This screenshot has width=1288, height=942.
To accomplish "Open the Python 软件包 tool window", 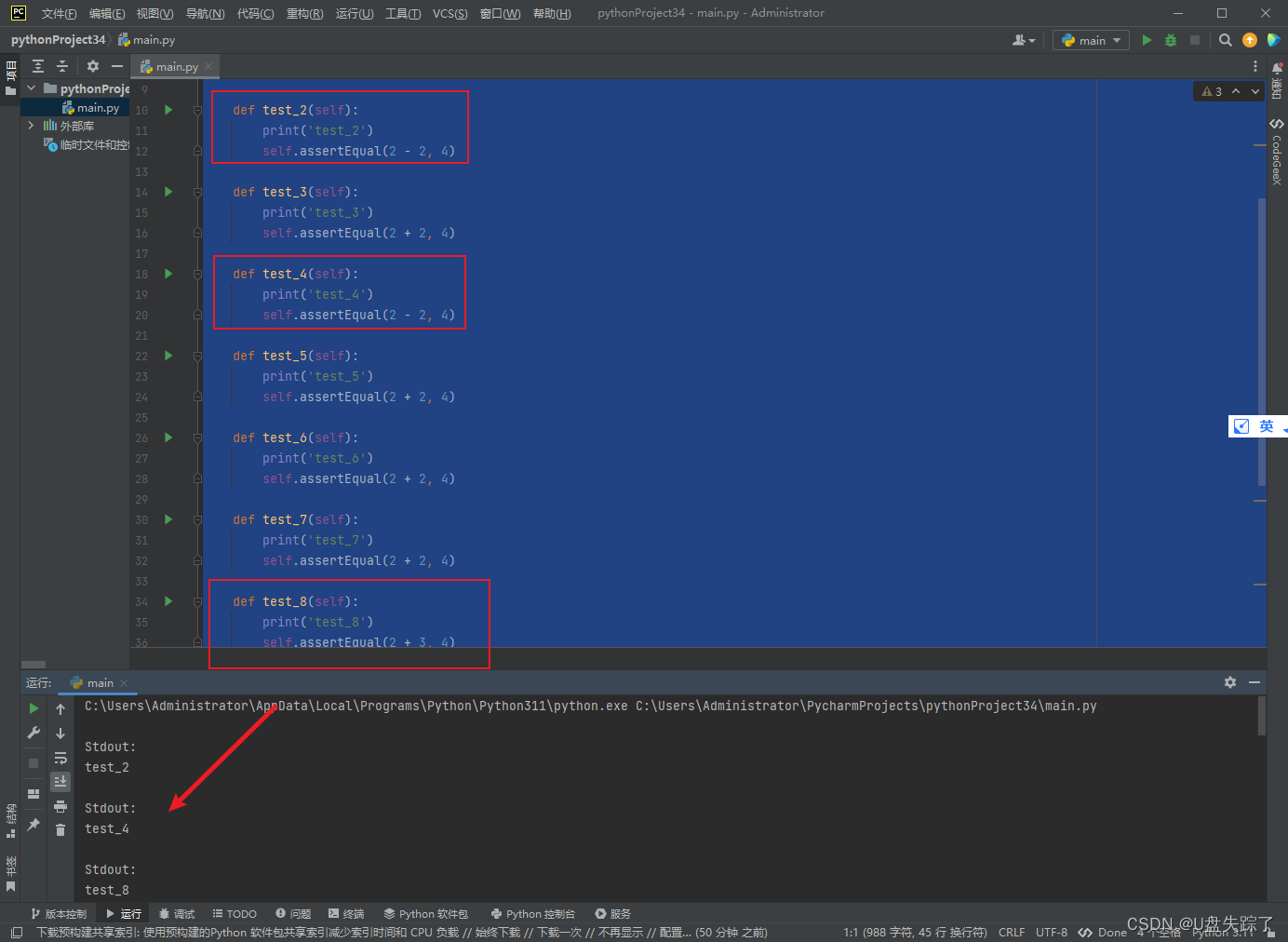I will (x=425, y=914).
